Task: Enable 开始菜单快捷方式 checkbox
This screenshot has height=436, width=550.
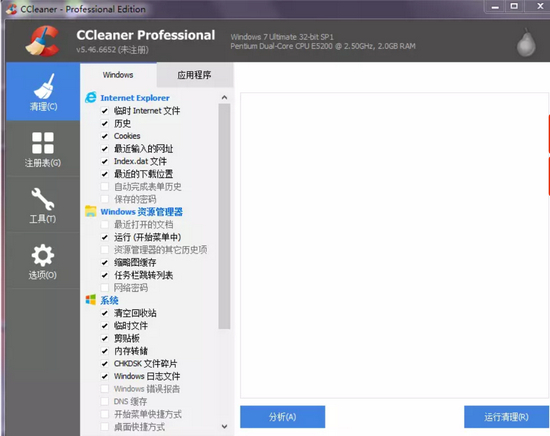Action: point(105,414)
